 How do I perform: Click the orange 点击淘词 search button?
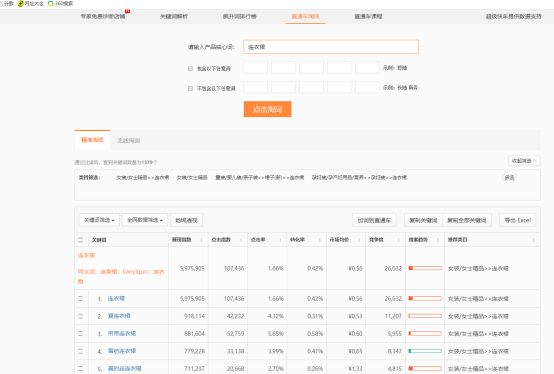pyautogui.click(x=267, y=109)
